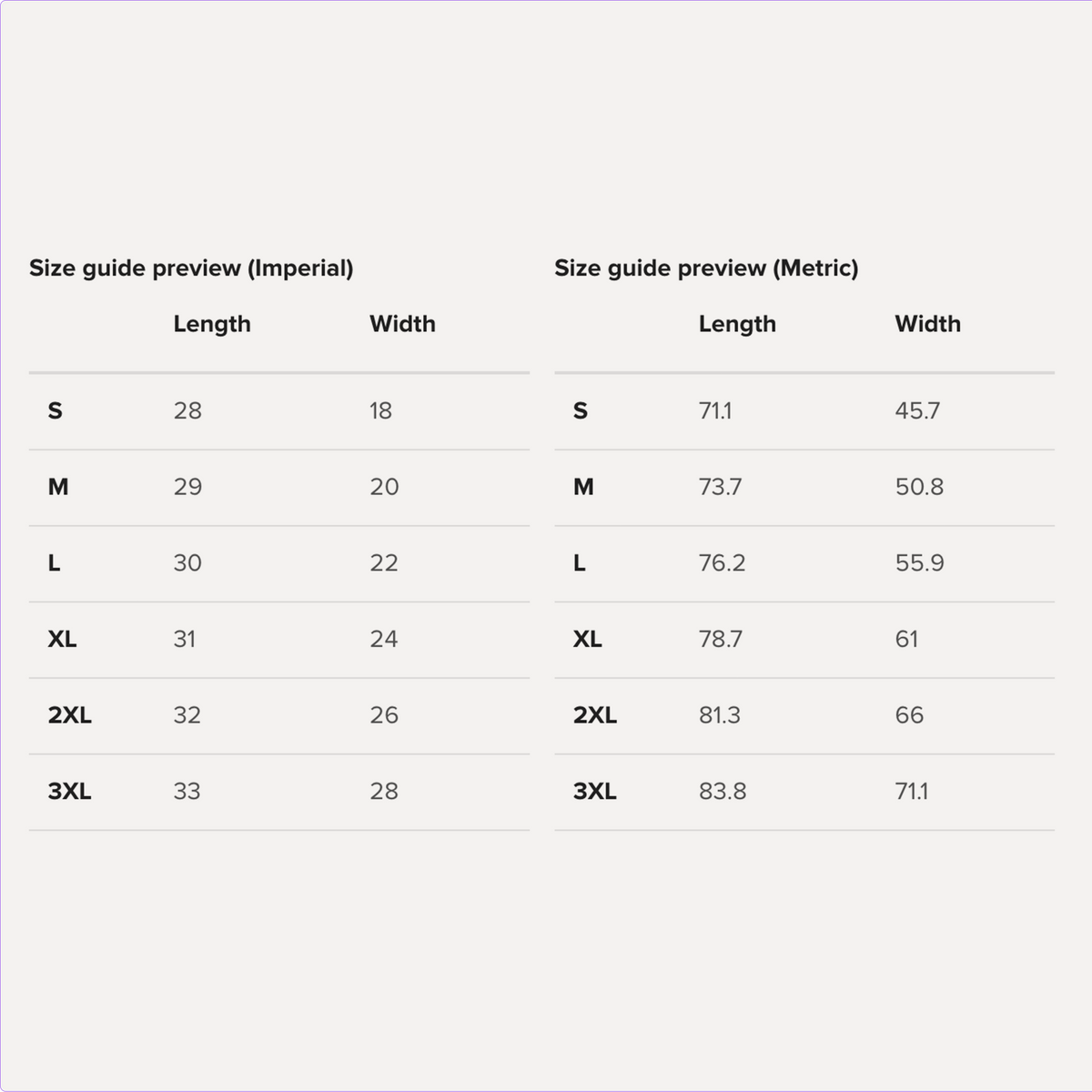
Task: Click the Metric size guide preview heading
Action: coord(706,268)
